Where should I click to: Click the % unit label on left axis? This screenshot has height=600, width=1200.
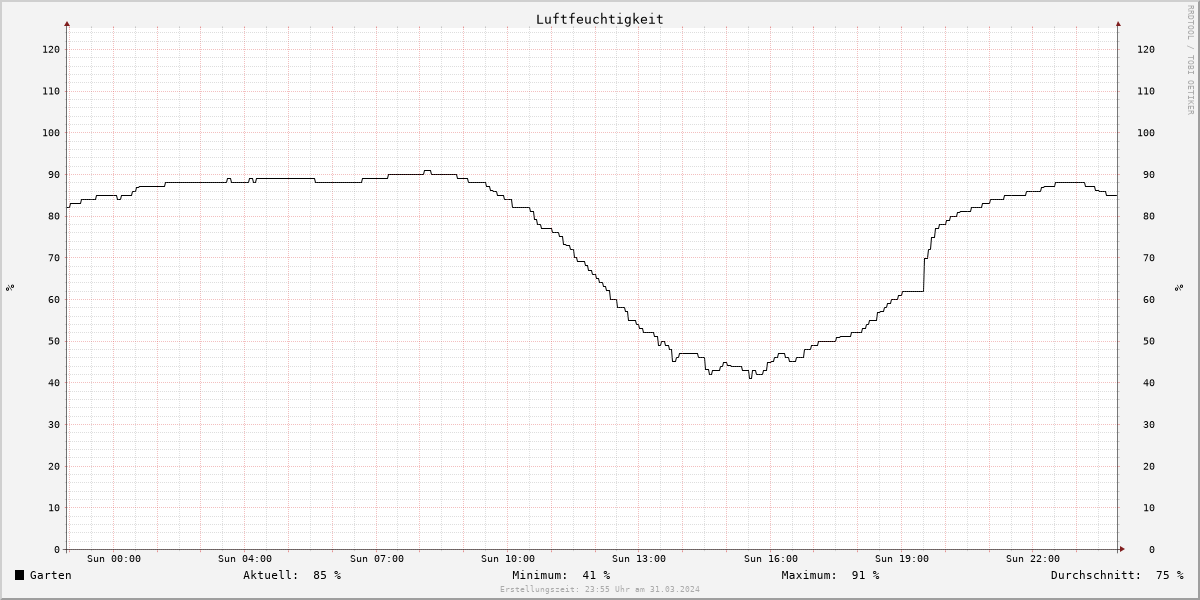pos(10,287)
